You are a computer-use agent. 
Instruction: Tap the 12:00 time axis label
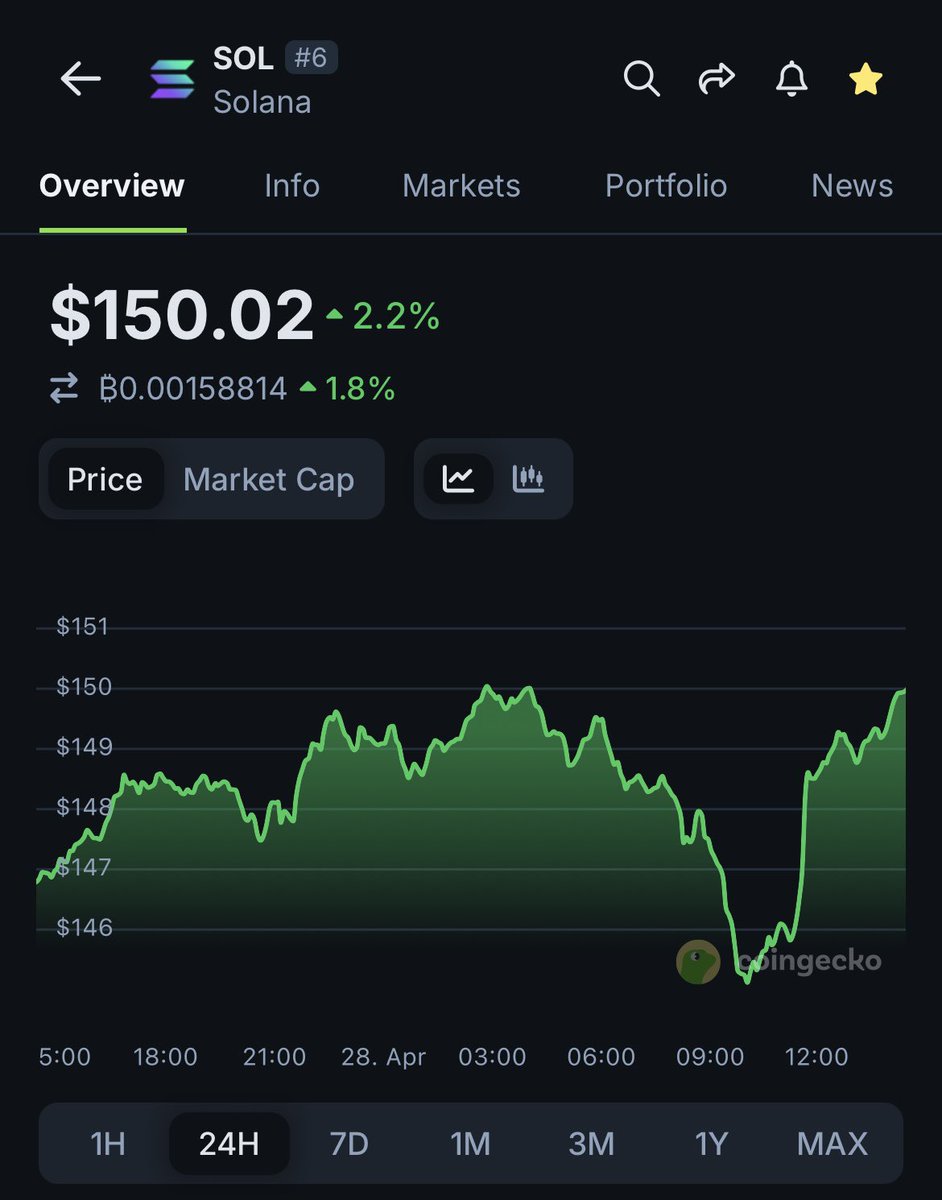pos(815,1057)
